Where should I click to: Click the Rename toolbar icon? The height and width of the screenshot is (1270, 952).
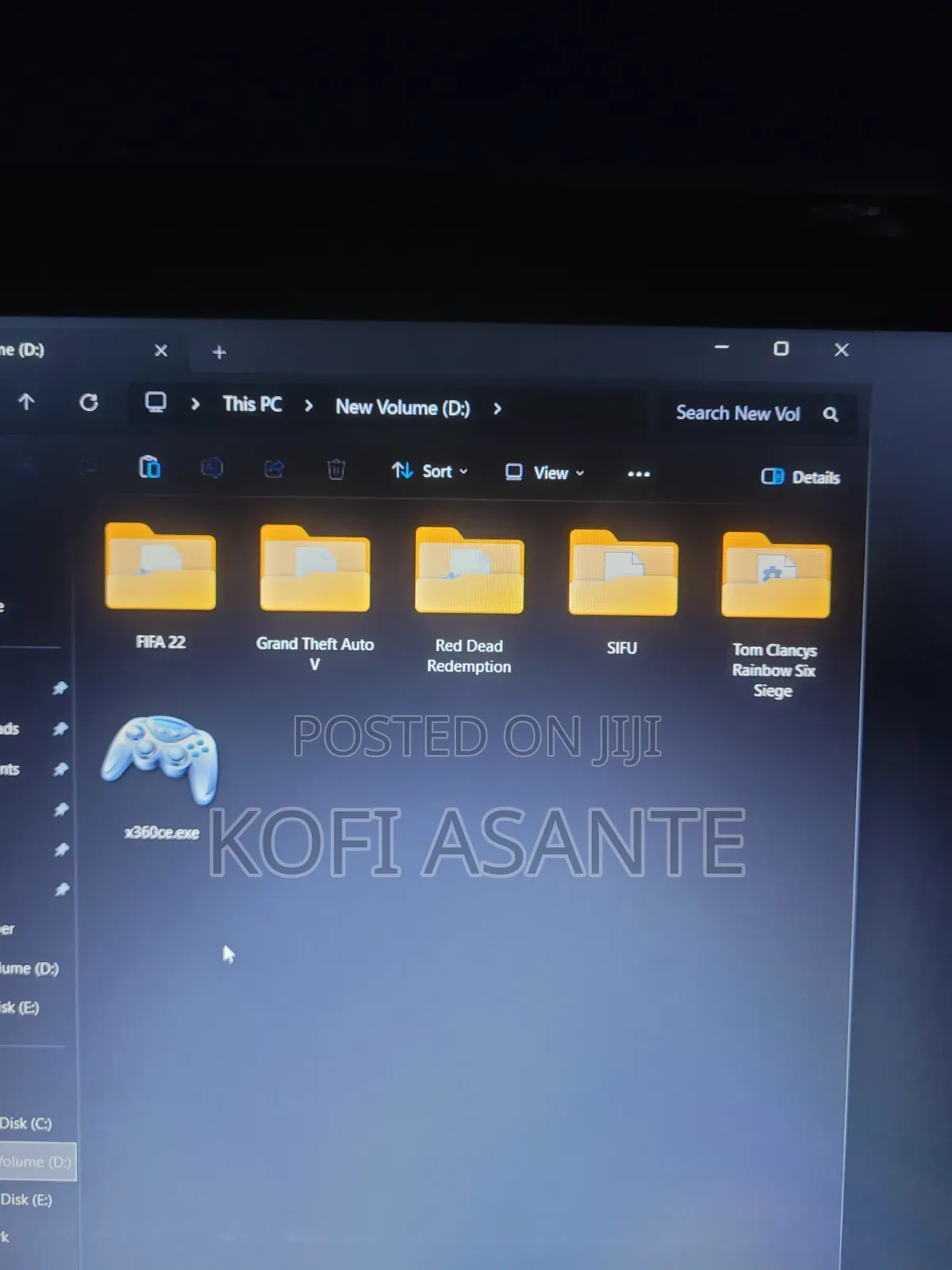[212, 468]
